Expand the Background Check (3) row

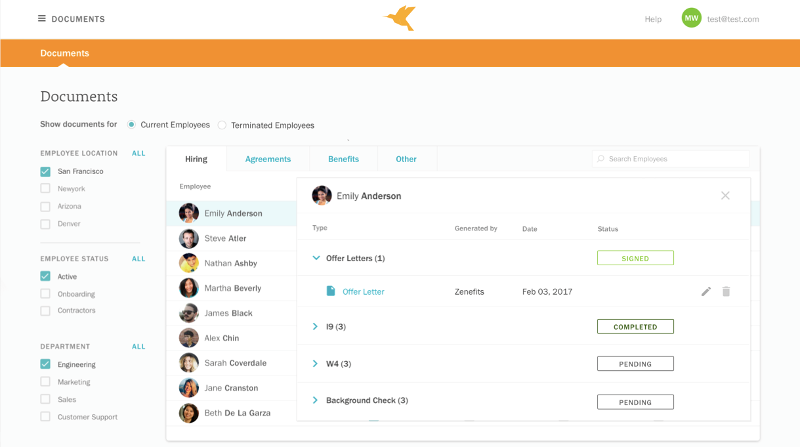click(316, 400)
